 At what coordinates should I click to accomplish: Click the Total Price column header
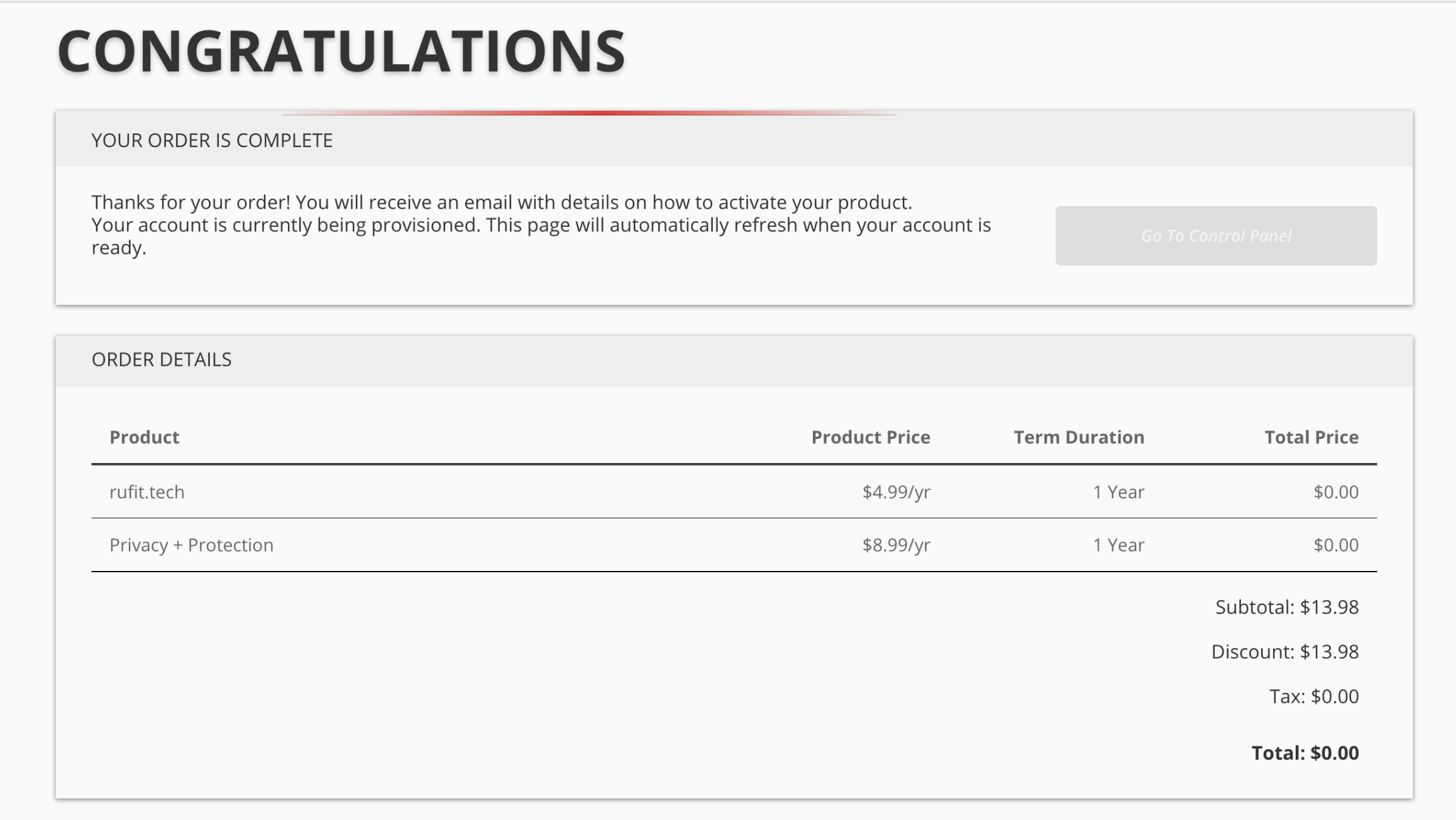tap(1311, 437)
